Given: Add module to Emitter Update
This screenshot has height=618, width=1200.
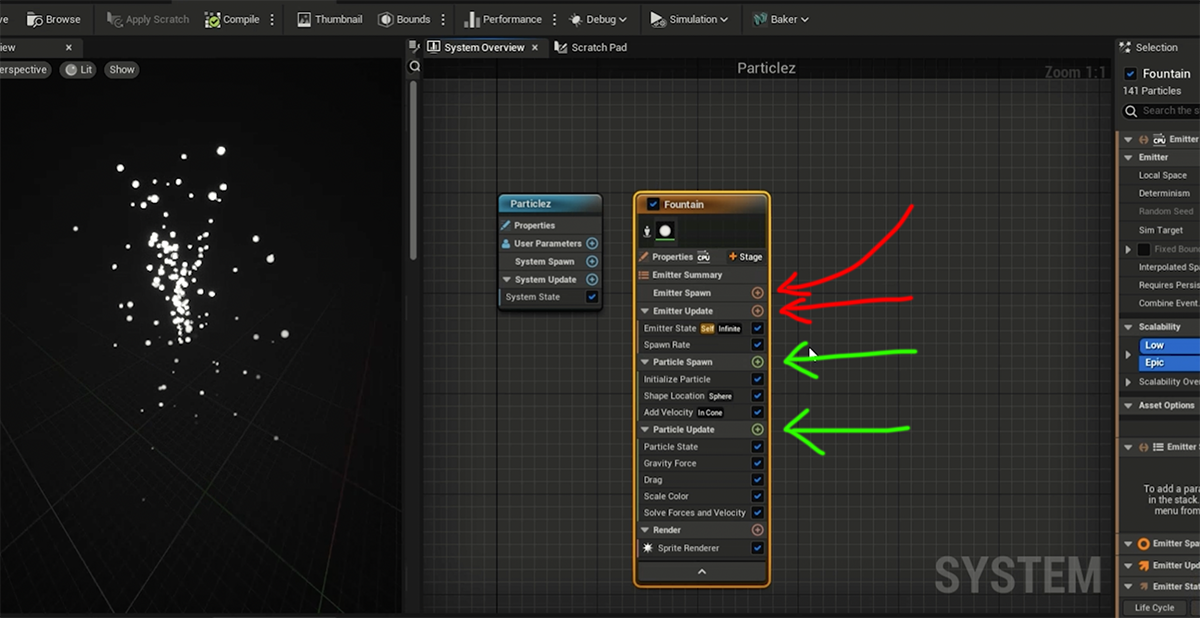Looking at the screenshot, I should [x=757, y=311].
